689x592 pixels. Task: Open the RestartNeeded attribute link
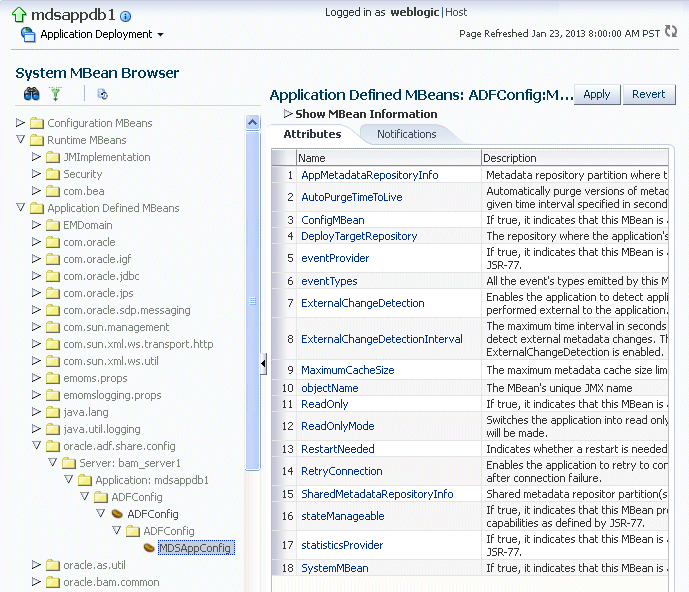(337, 449)
